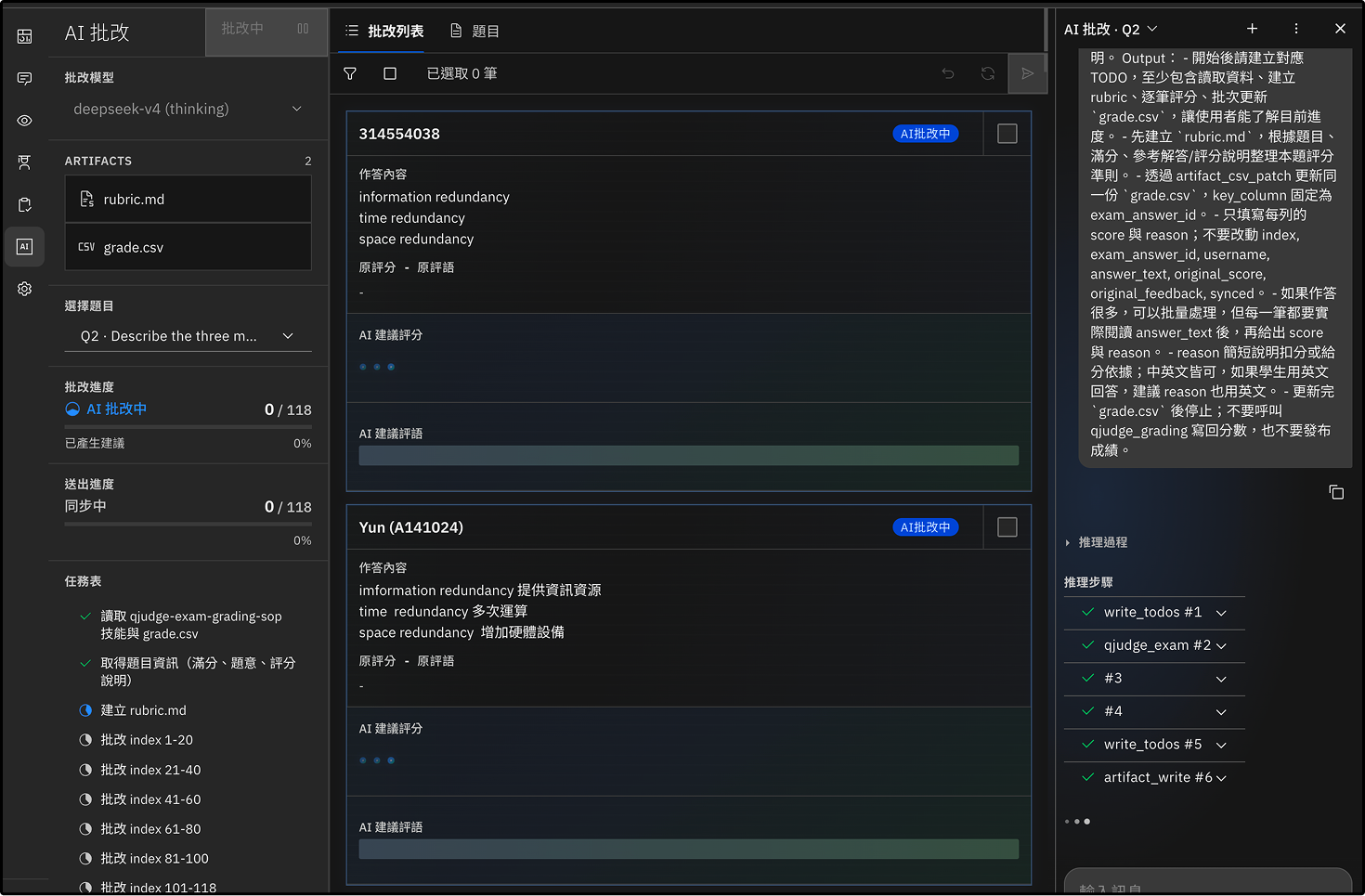The height and width of the screenshot is (896, 1365).
Task: Click AI批改中 badge on 314554038
Action: tap(926, 134)
